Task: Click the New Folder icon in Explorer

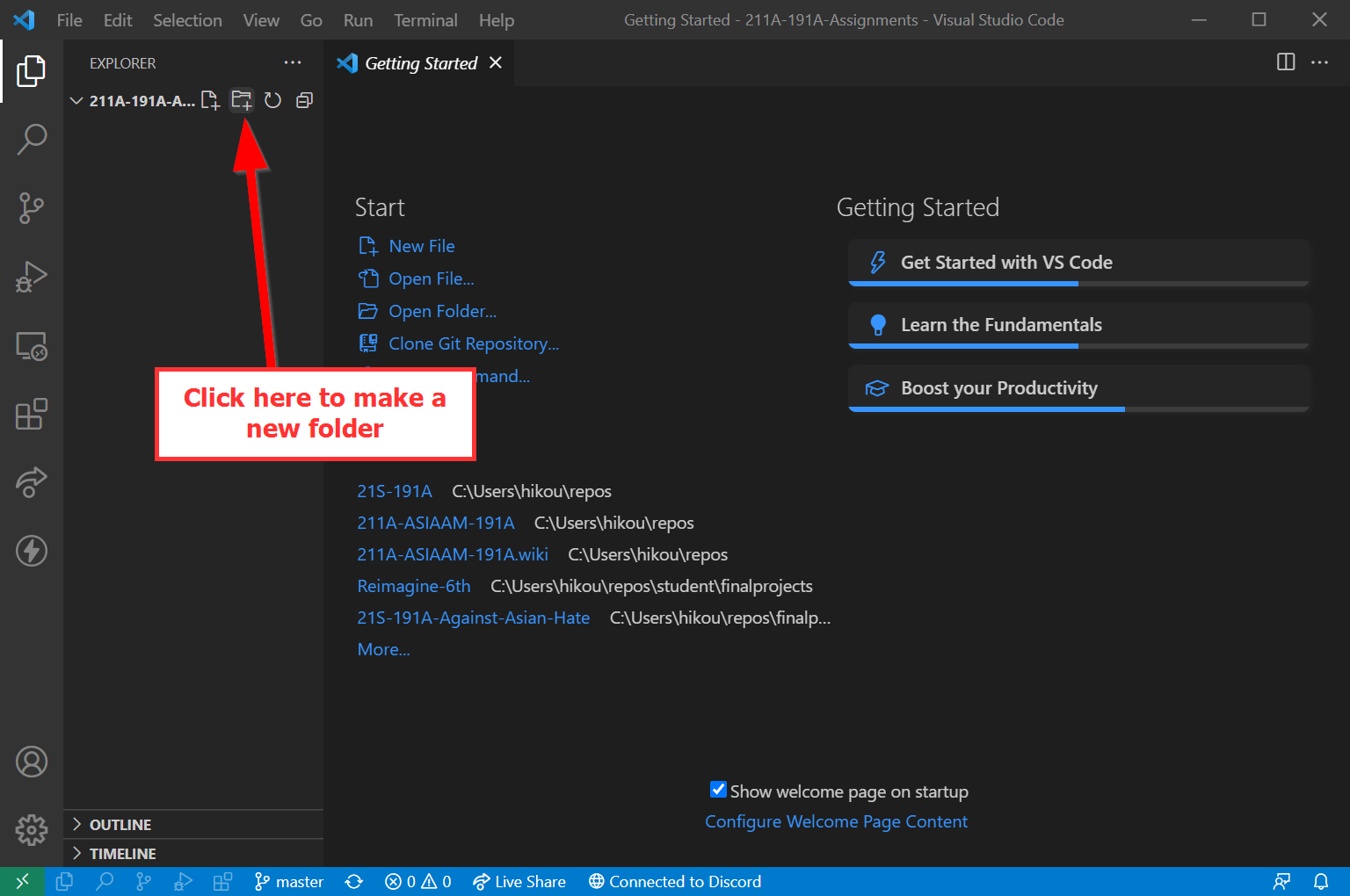Action: [242, 100]
